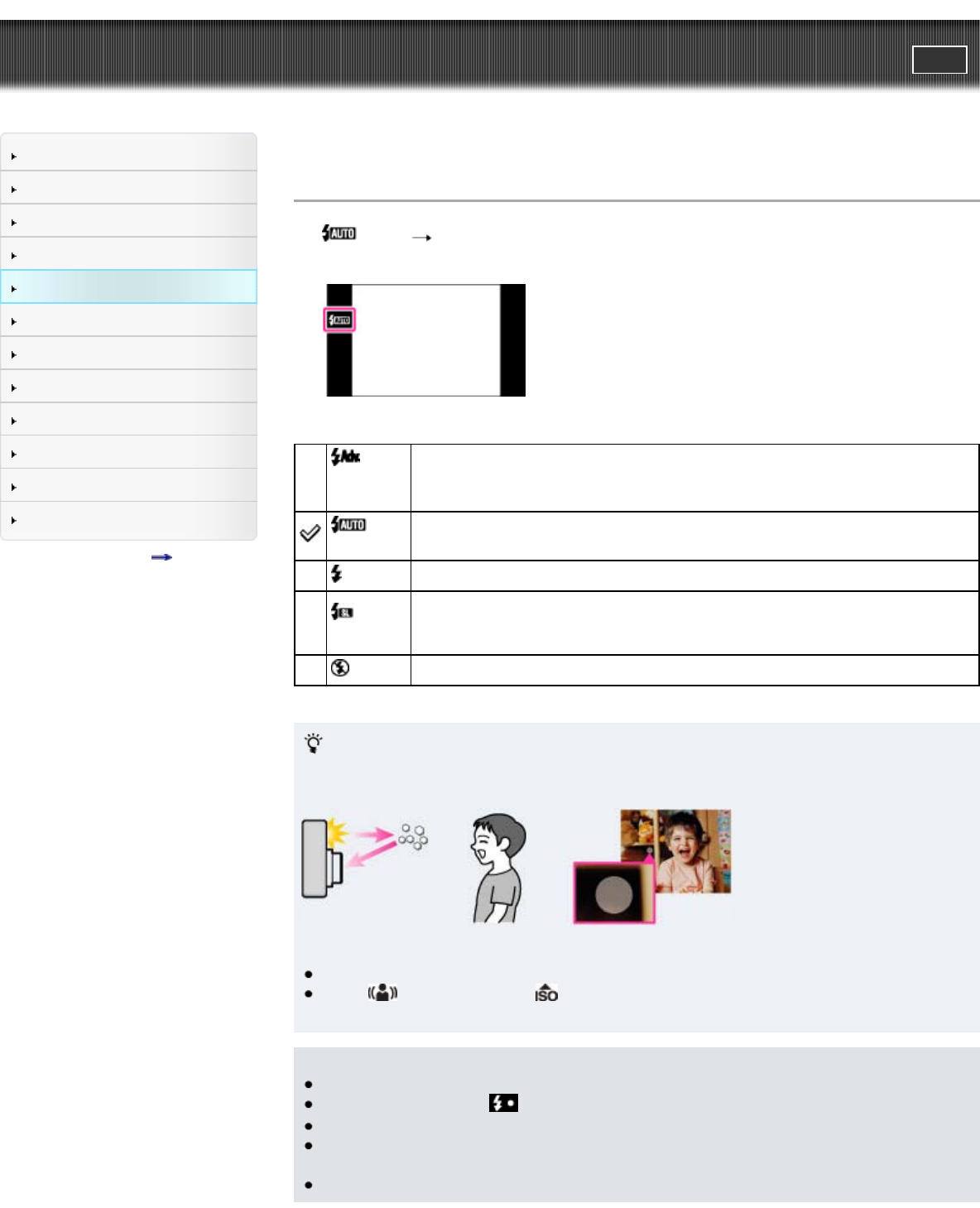Click the Slow Synchro flash icon
Viewport: 980px width, 1208px height.
342,612
